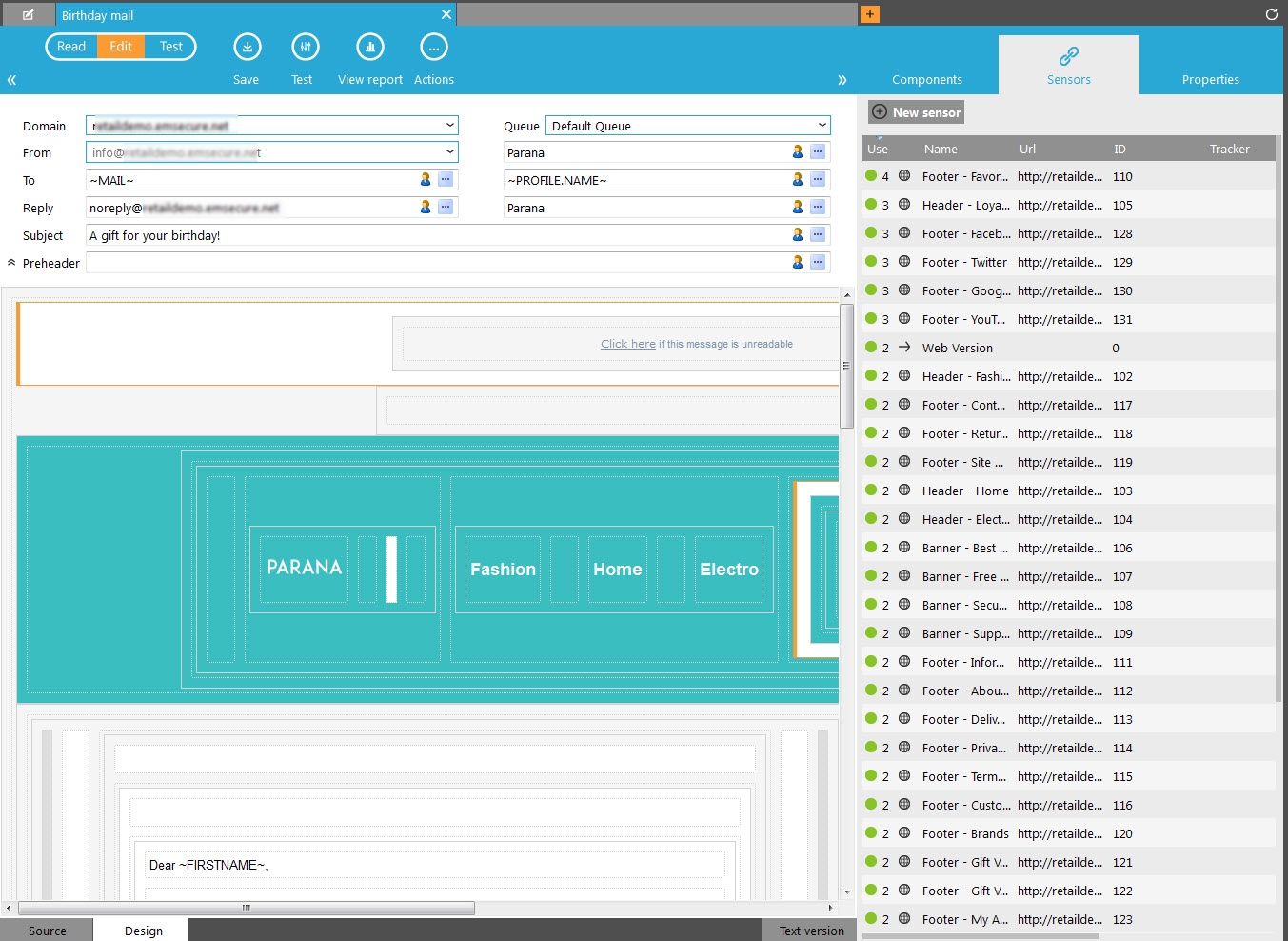Open the Default Queue dropdown
Image resolution: width=1288 pixels, height=941 pixels.
point(822,126)
